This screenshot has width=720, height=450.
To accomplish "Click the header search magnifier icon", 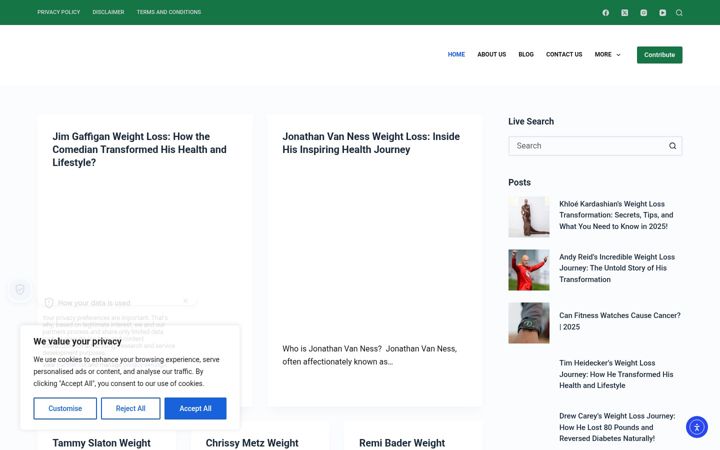I will 679,12.
